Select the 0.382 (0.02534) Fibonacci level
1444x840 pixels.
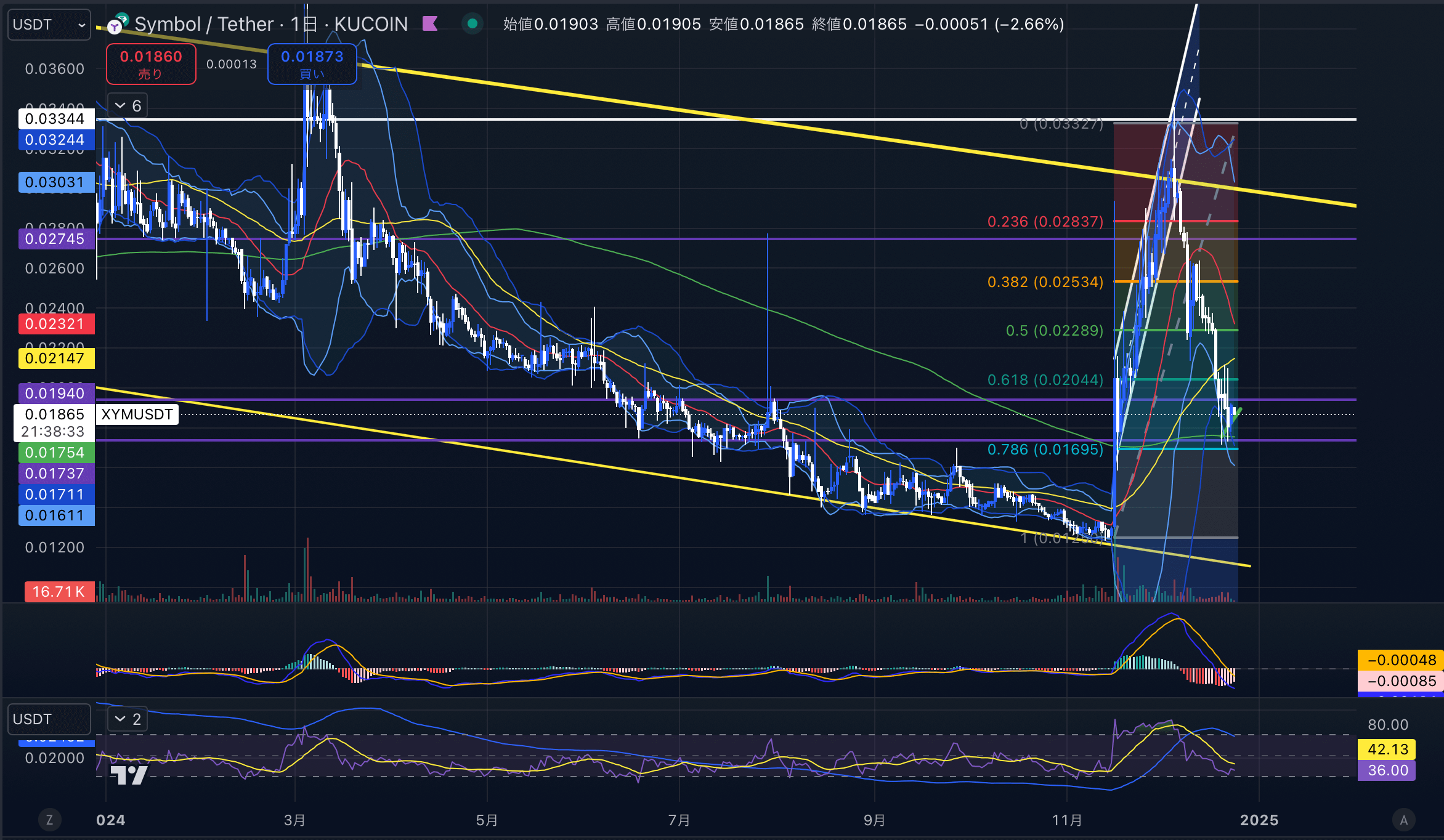tap(1045, 281)
